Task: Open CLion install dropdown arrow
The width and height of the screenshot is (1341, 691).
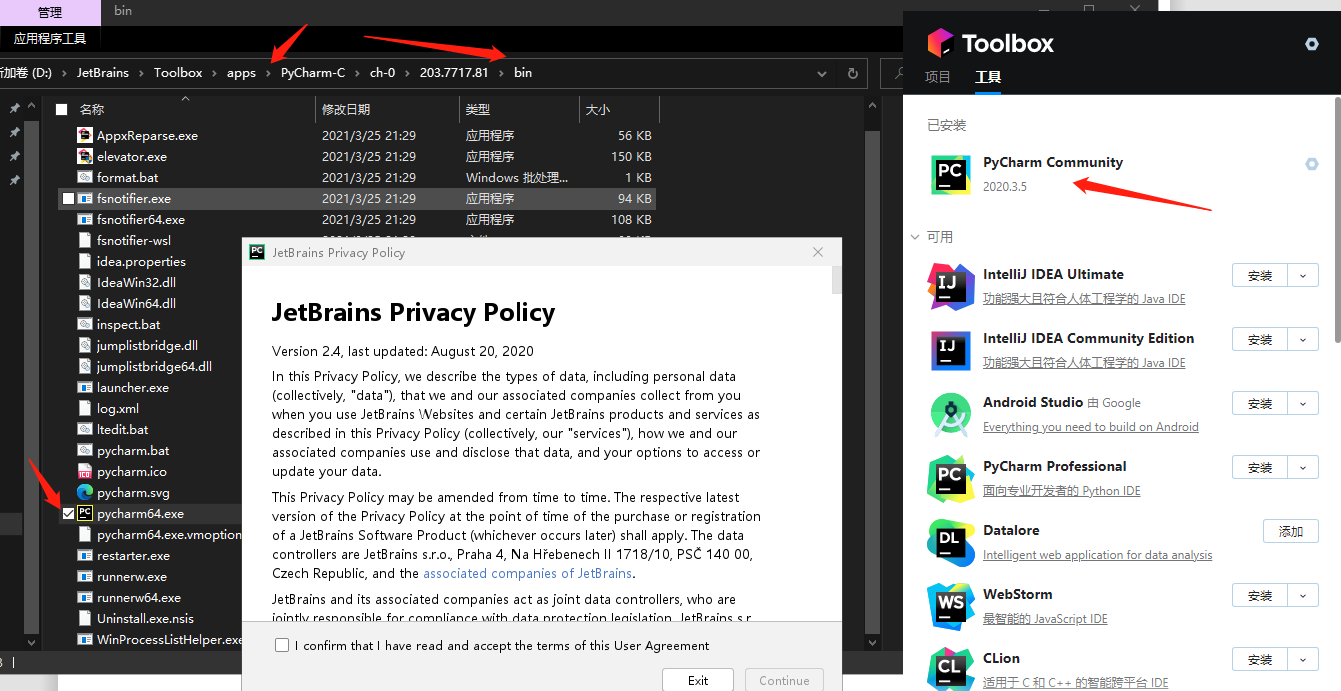Action: [x=1302, y=660]
